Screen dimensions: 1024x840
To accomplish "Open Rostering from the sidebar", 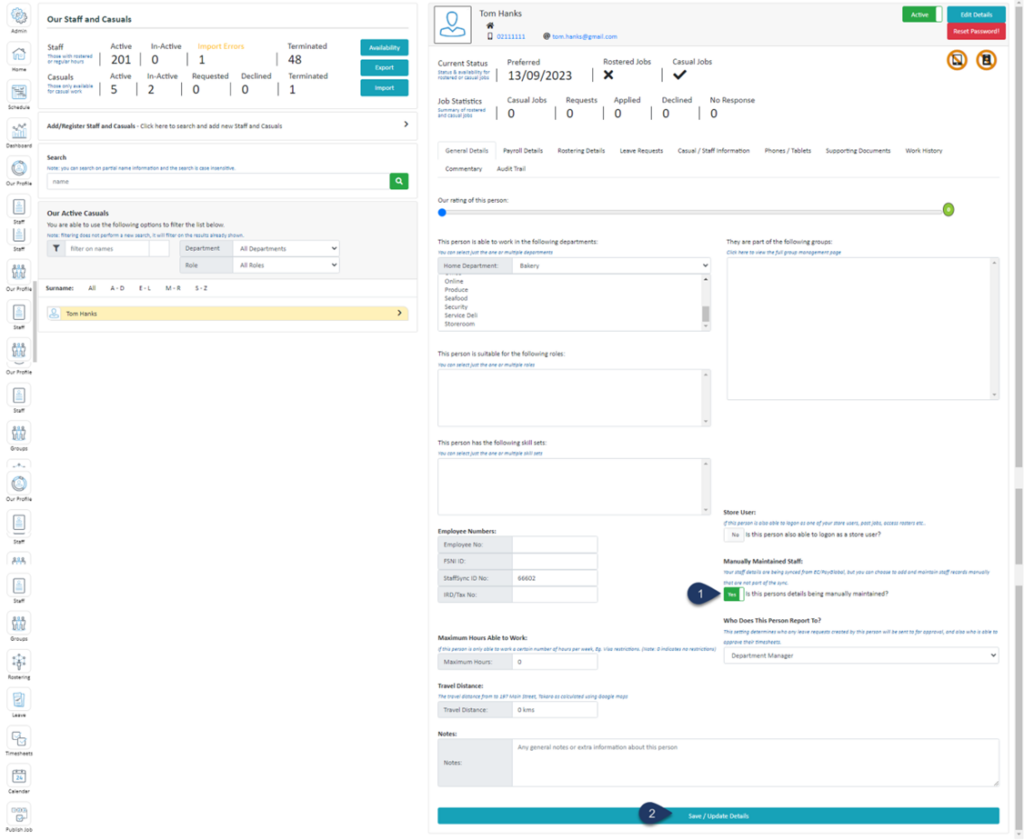I will [19, 666].
